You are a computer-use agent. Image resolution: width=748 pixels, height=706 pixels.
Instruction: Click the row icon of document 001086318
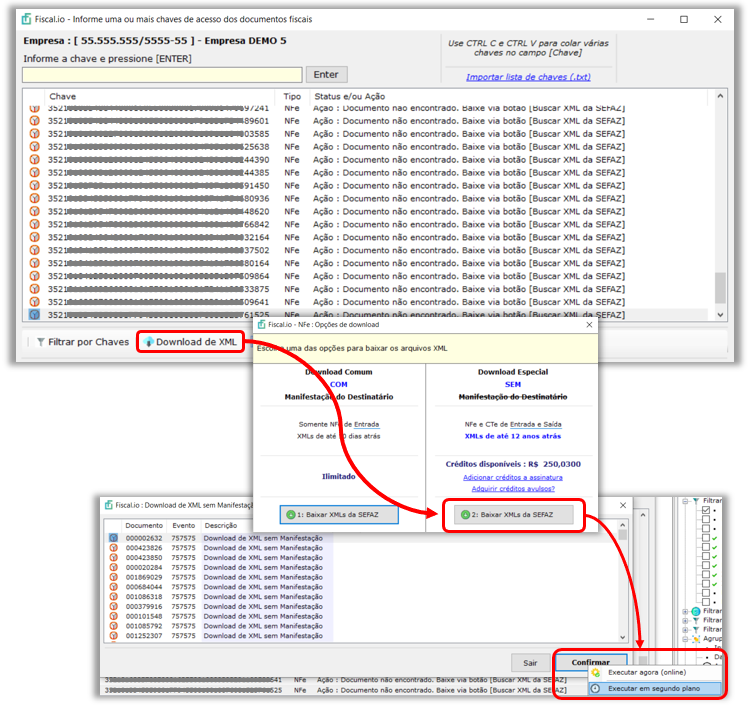(114, 596)
